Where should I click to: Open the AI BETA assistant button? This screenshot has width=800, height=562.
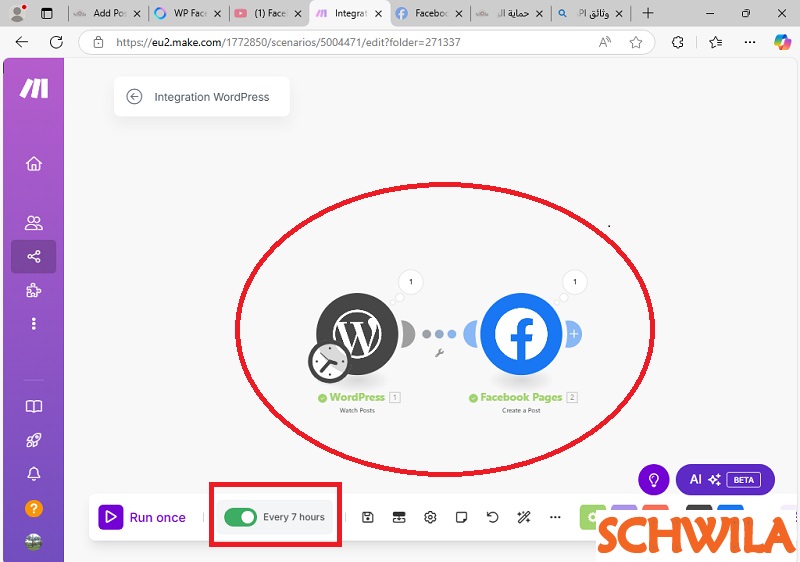(725, 479)
